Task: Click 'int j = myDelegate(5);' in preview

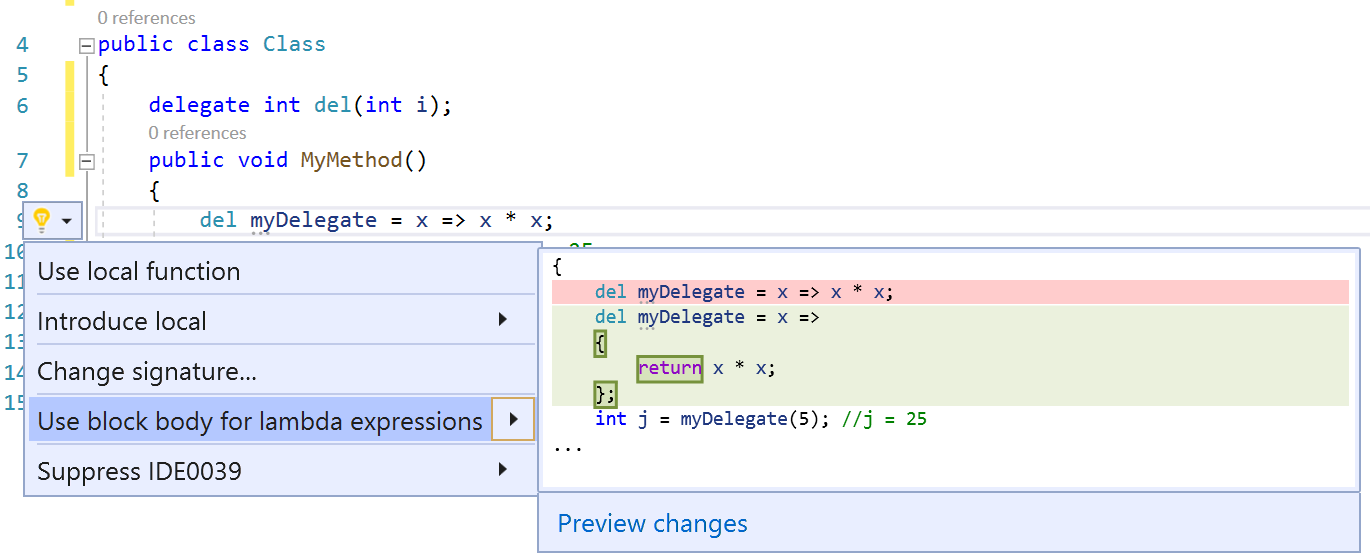Action: (x=713, y=419)
